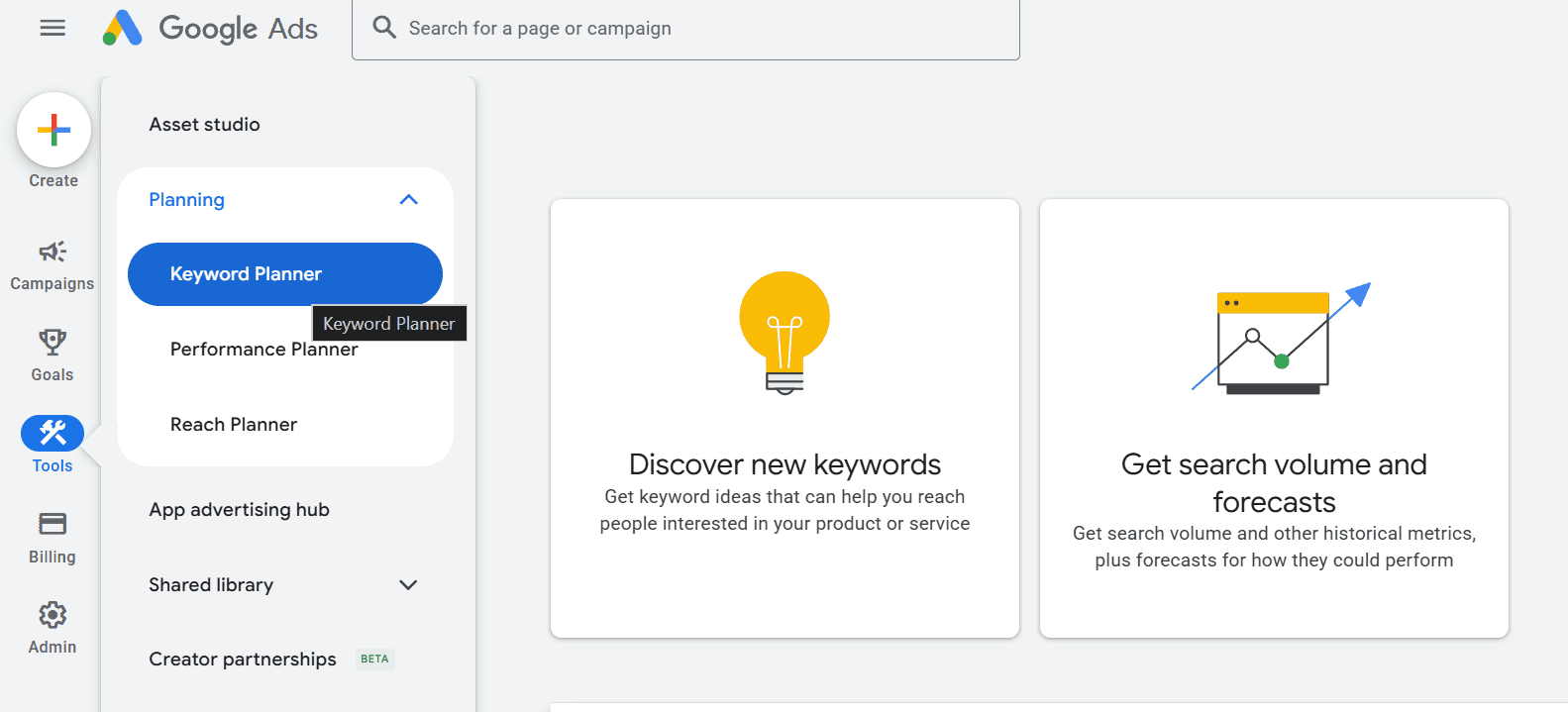Click the Create plus icon
This screenshot has width=1568, height=712.
point(53,130)
